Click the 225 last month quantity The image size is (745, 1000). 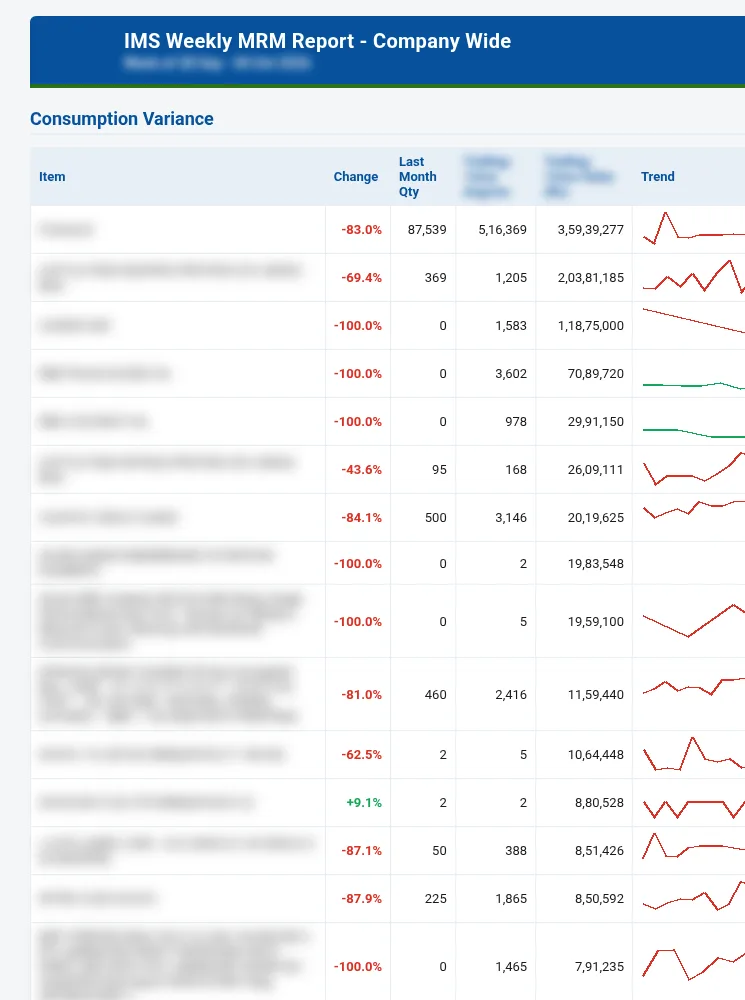436,898
